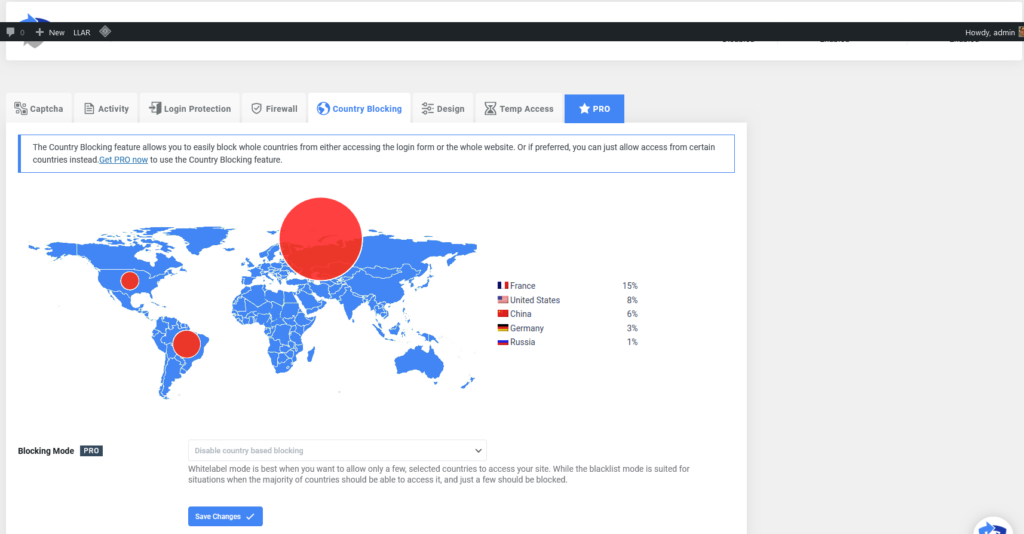Image resolution: width=1024 pixels, height=534 pixels.
Task: Click the check mark on Save Changes
Action: (250, 516)
